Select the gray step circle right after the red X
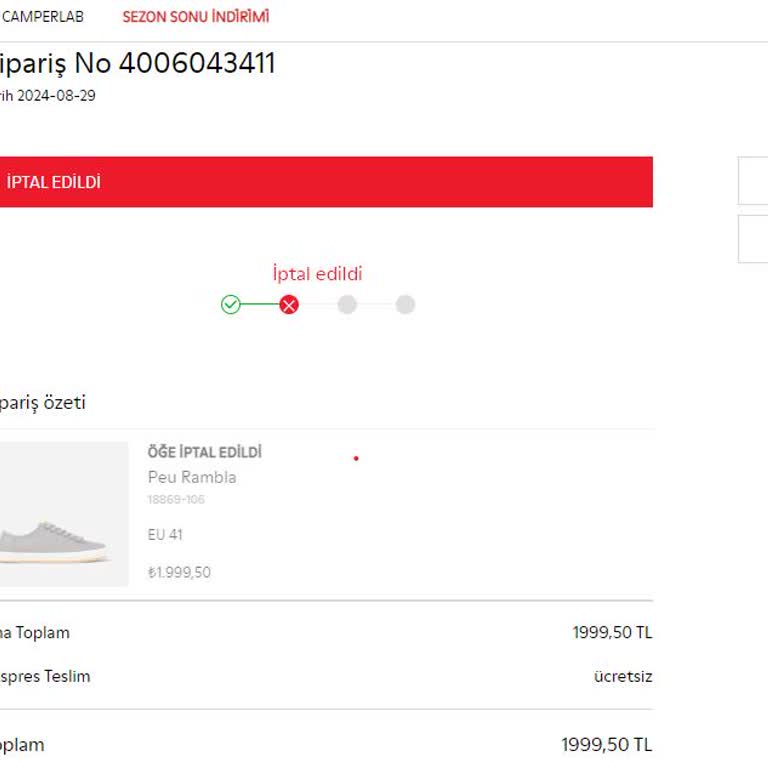This screenshot has width=768, height=768. 347,305
